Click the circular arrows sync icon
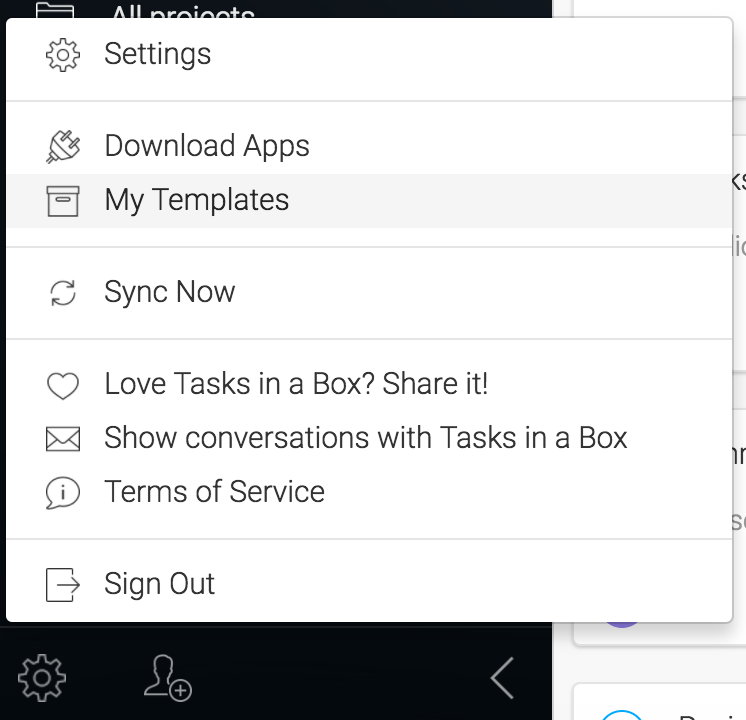746x720 pixels. tap(63, 292)
